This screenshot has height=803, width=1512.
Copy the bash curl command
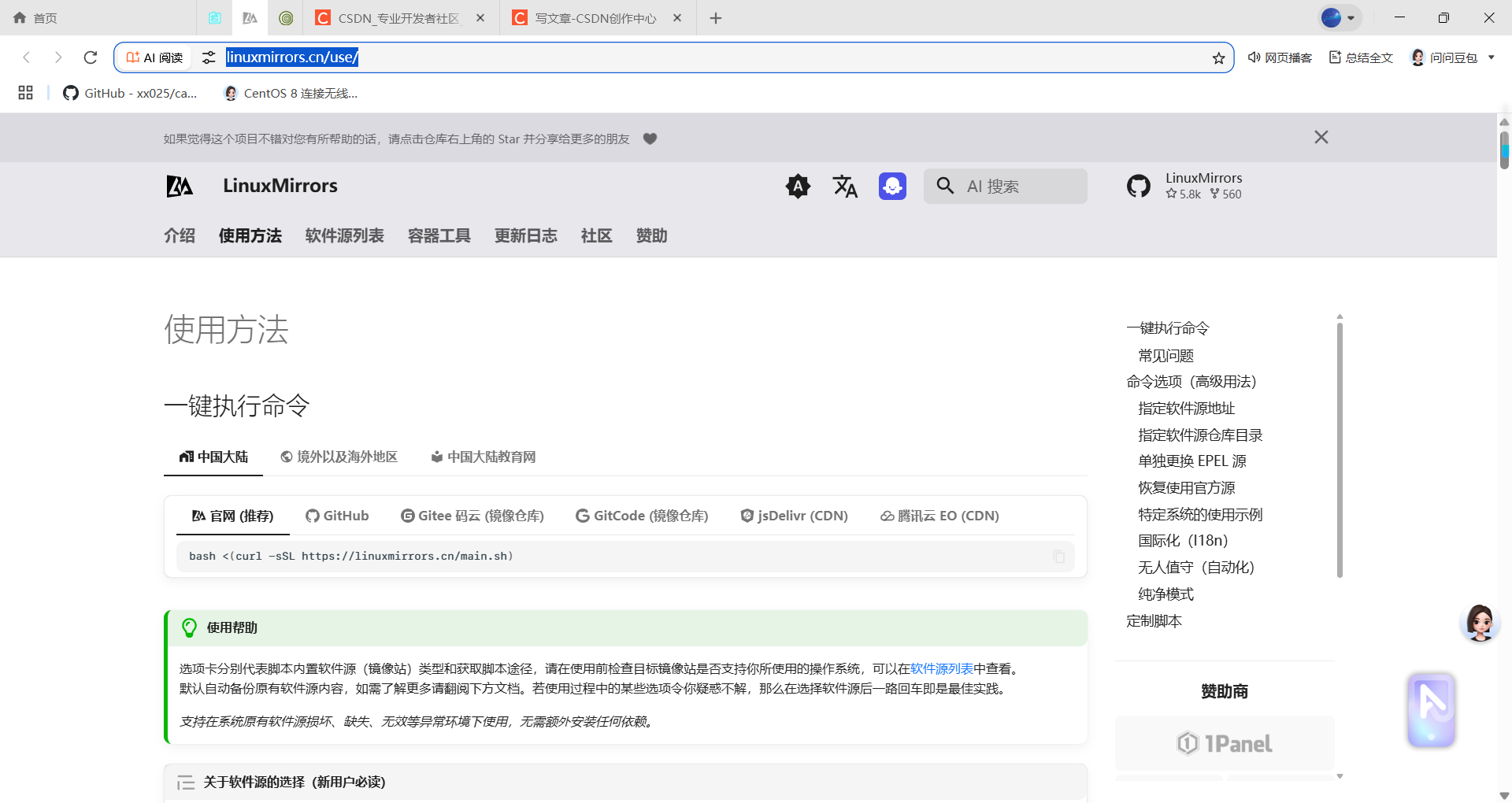coord(1058,557)
